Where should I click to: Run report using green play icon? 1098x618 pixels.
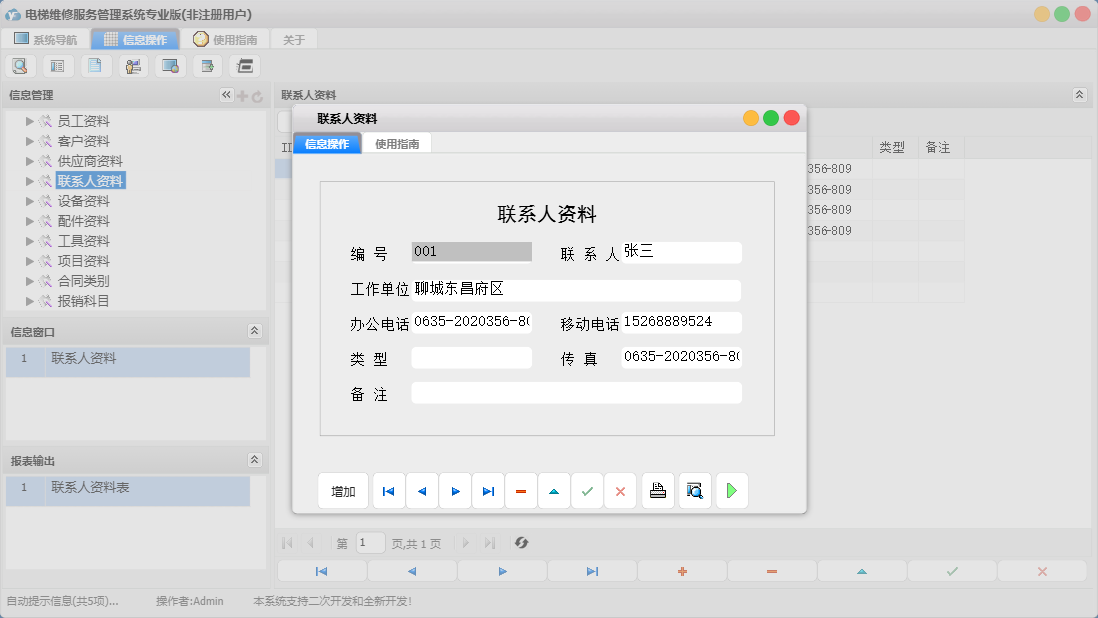[731, 490]
